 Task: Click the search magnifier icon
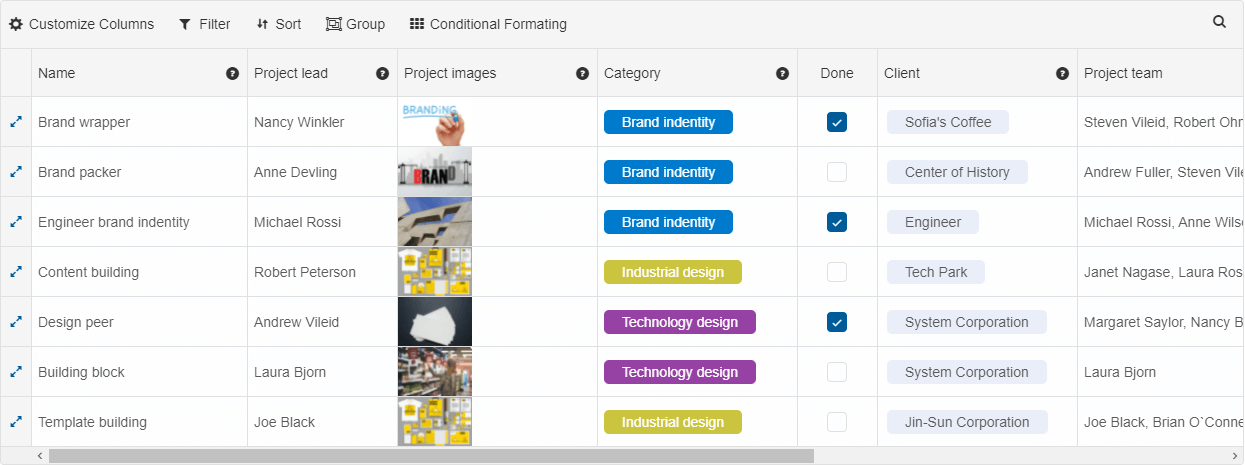tap(1219, 22)
